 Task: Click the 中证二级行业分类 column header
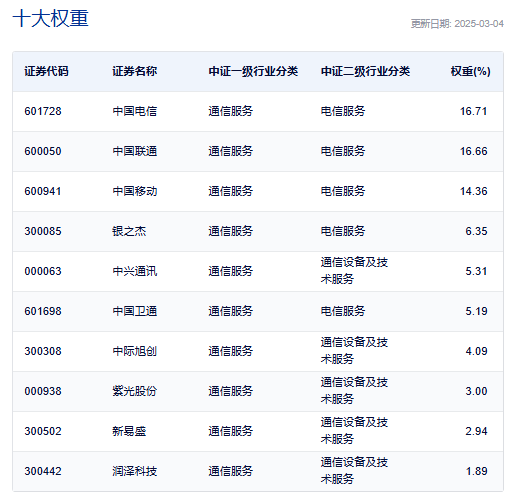click(x=365, y=71)
